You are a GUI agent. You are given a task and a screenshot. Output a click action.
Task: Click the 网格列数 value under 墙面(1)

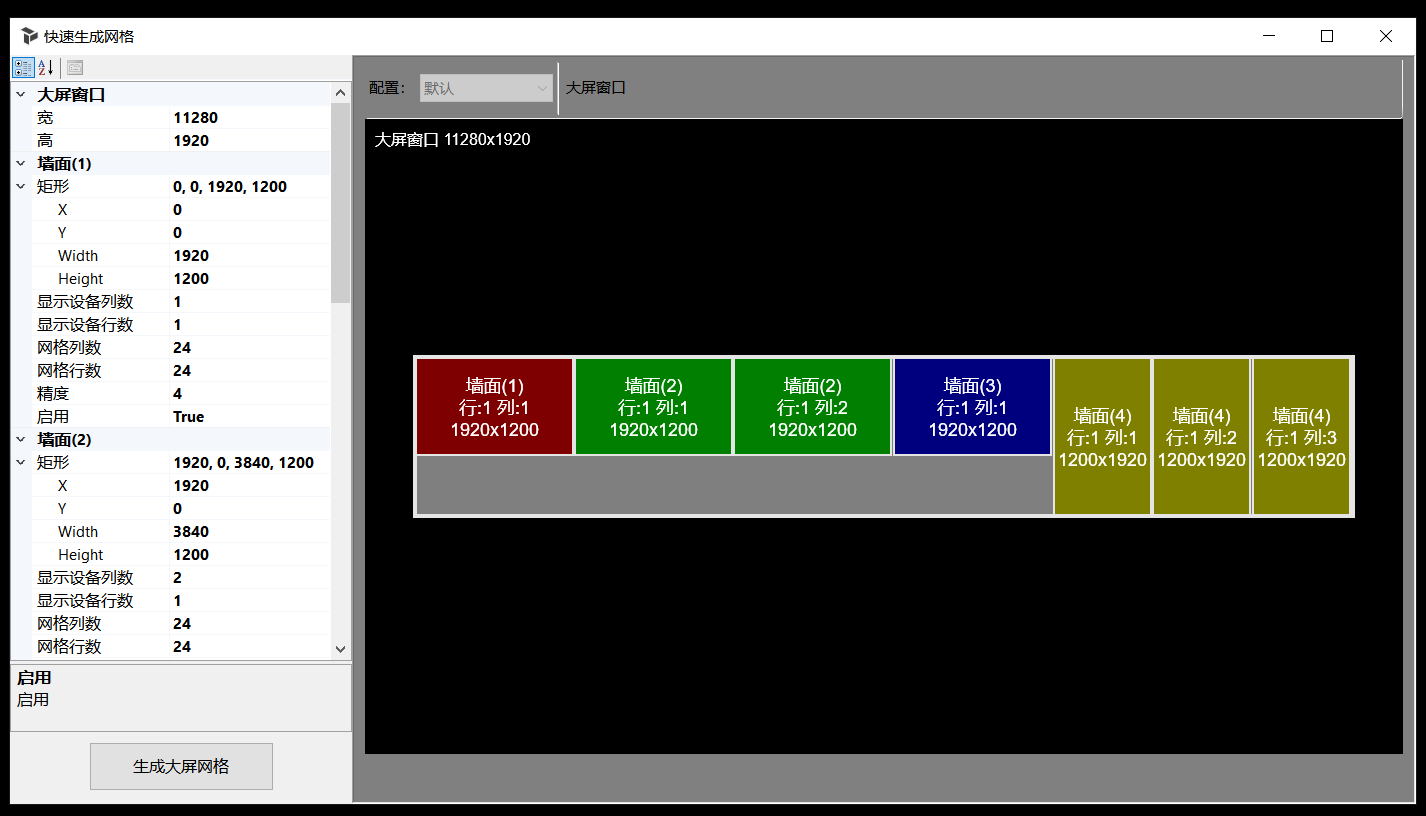250,348
